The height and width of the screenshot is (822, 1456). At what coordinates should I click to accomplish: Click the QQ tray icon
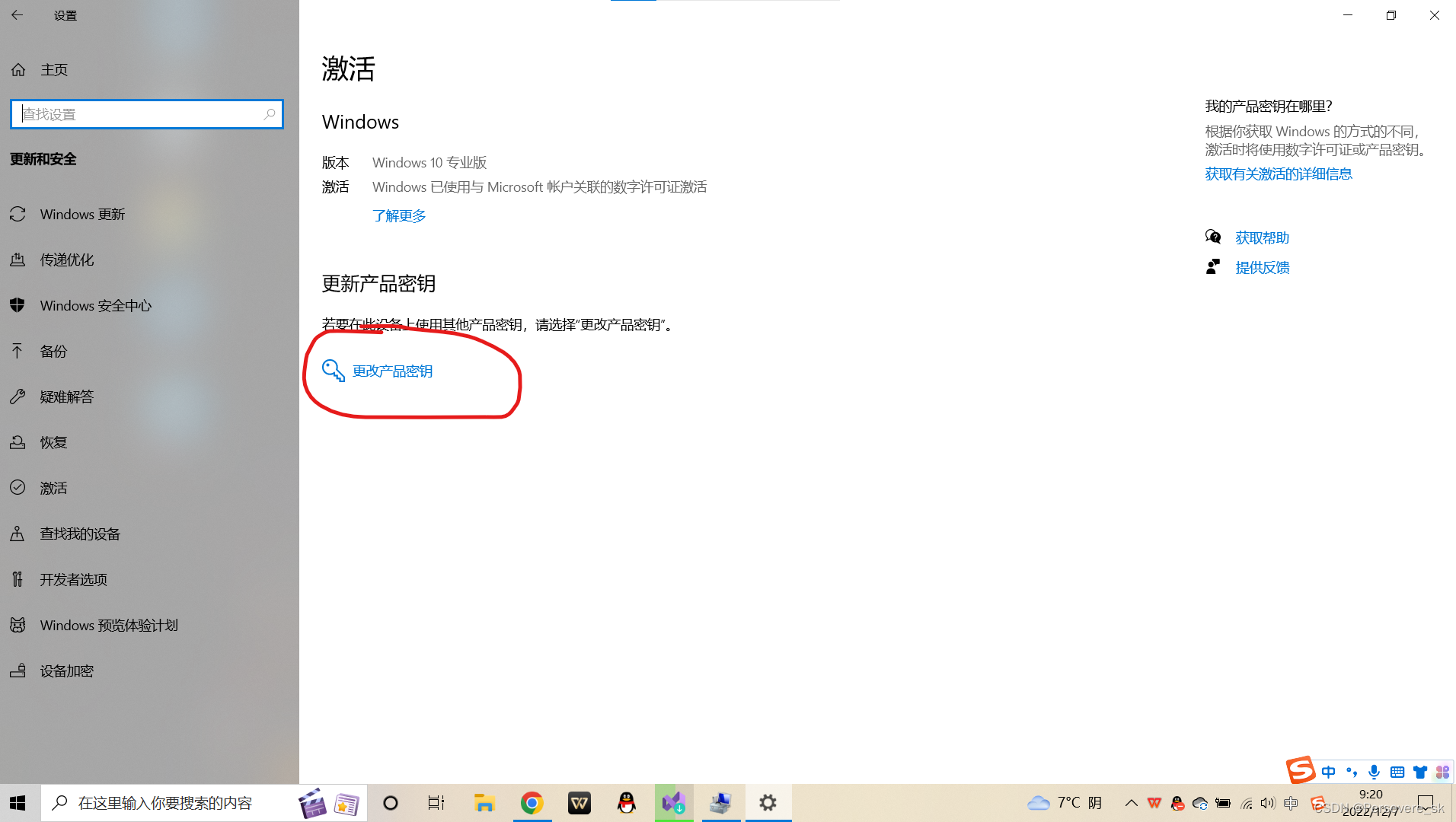click(1177, 803)
